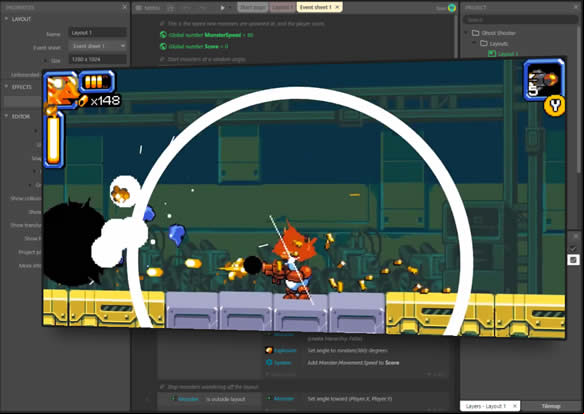Click the Project panel search box

(520, 19)
